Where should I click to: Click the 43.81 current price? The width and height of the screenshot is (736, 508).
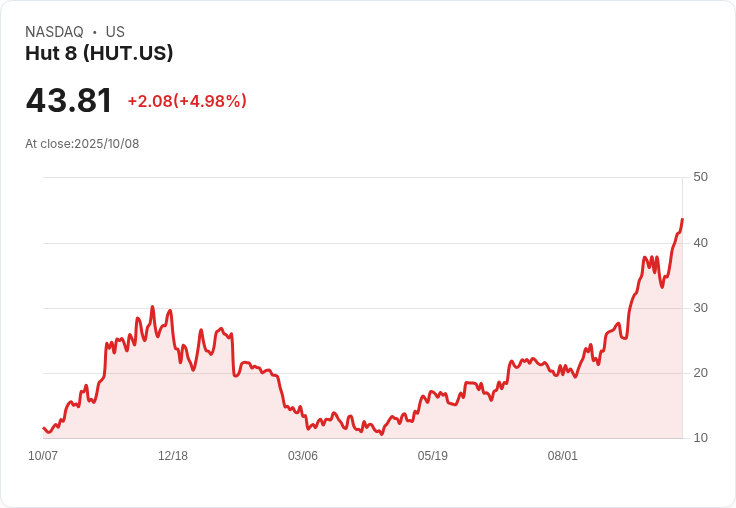69,100
